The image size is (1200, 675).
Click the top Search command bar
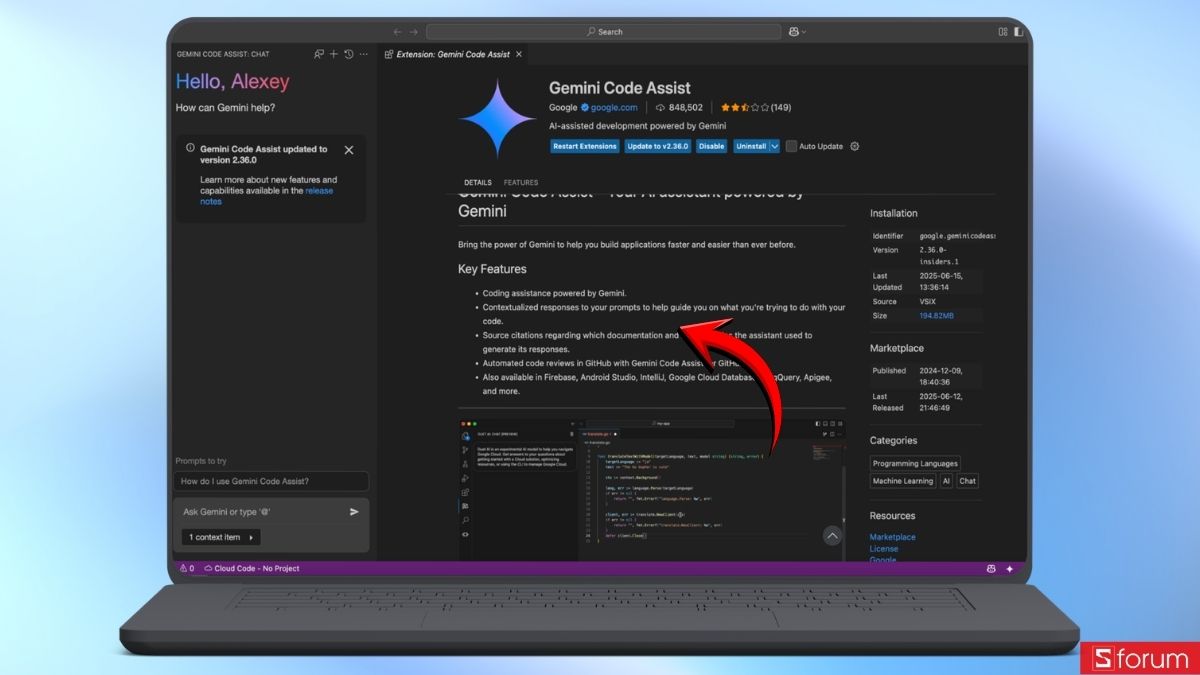603,32
